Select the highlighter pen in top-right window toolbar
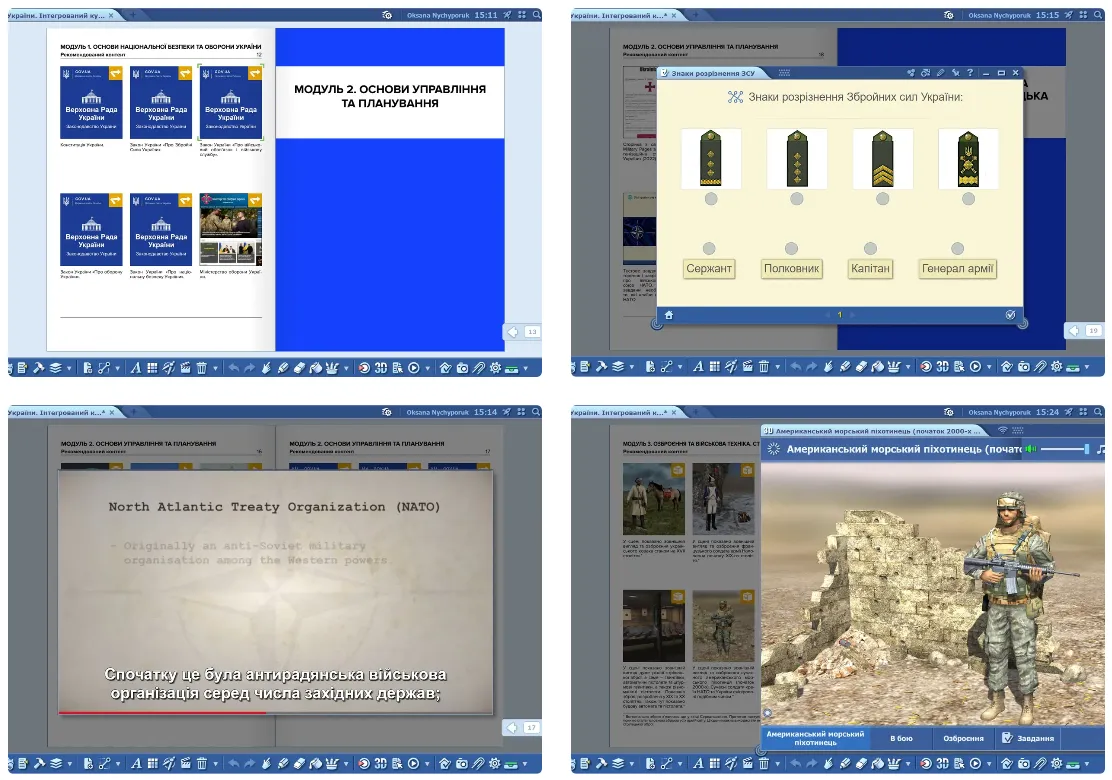Screen dimensions: 1112x780 coord(845,367)
